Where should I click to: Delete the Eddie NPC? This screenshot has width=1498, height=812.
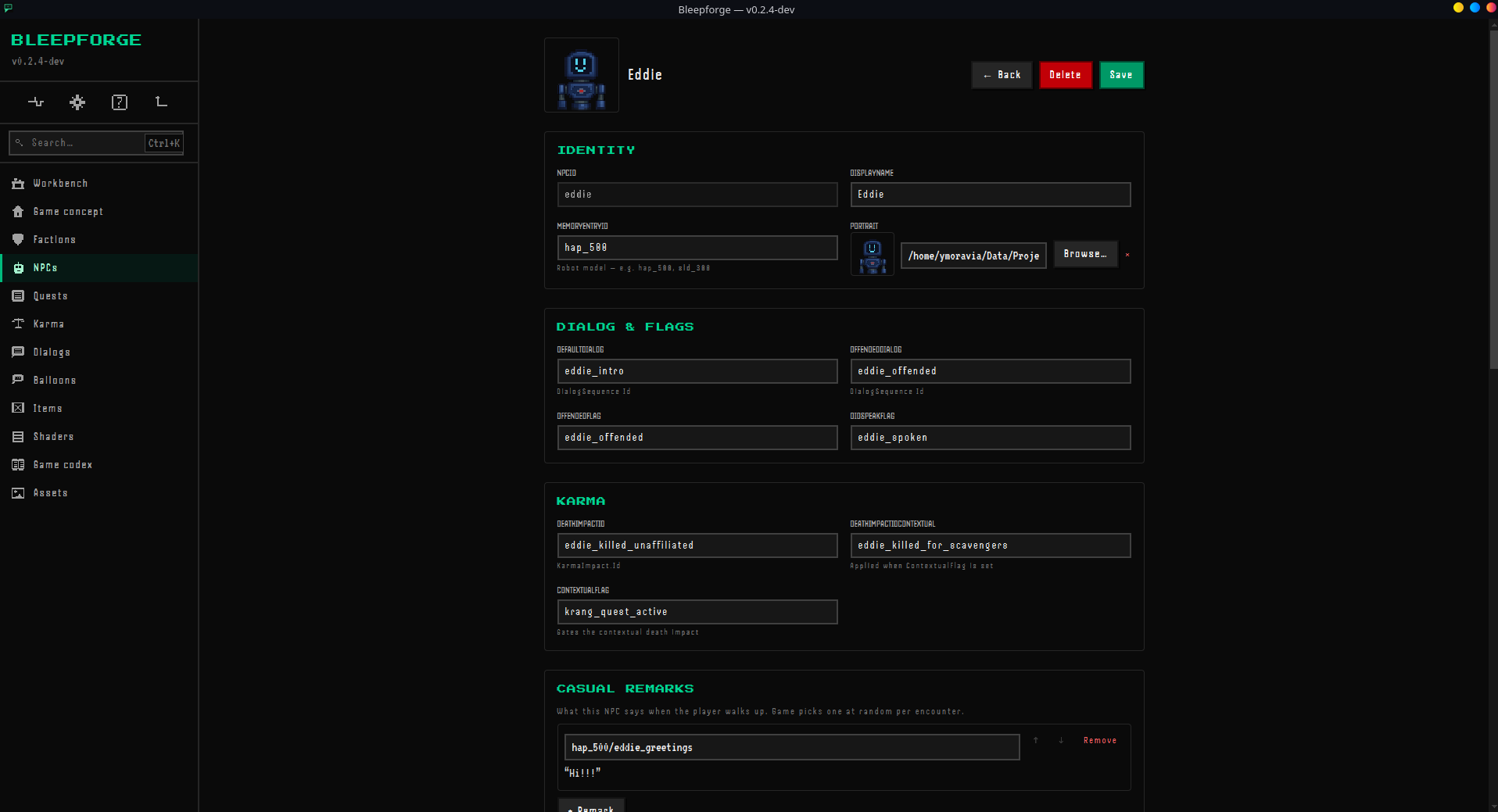coord(1065,75)
